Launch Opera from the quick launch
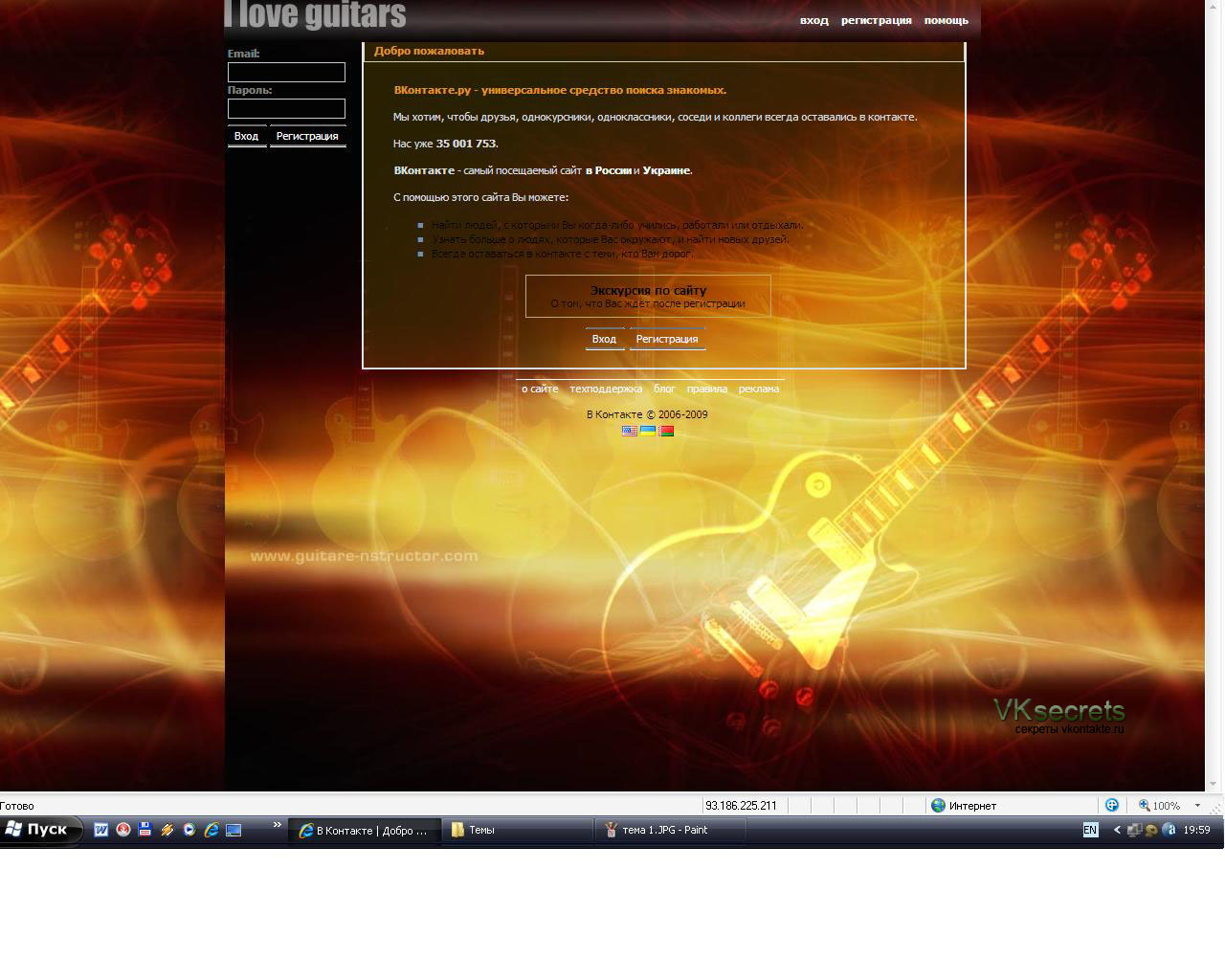The width and height of the screenshot is (1225, 980). click(122, 830)
